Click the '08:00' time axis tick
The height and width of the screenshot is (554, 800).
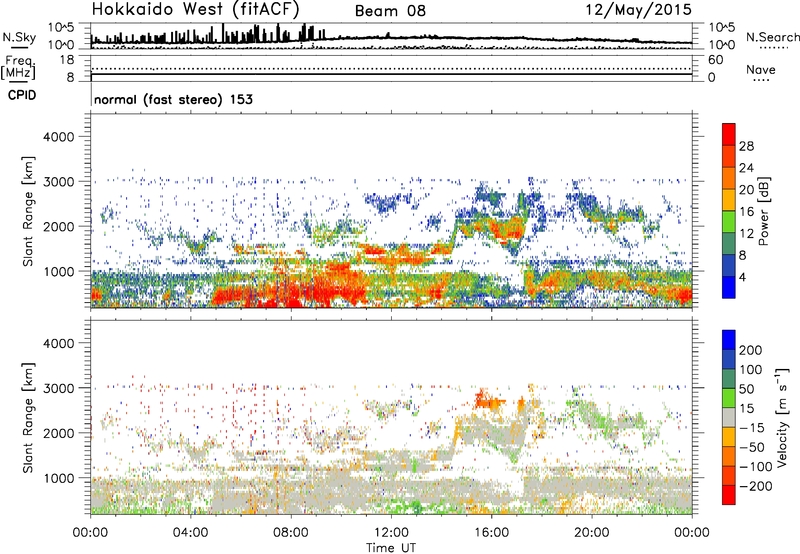pyautogui.click(x=291, y=533)
